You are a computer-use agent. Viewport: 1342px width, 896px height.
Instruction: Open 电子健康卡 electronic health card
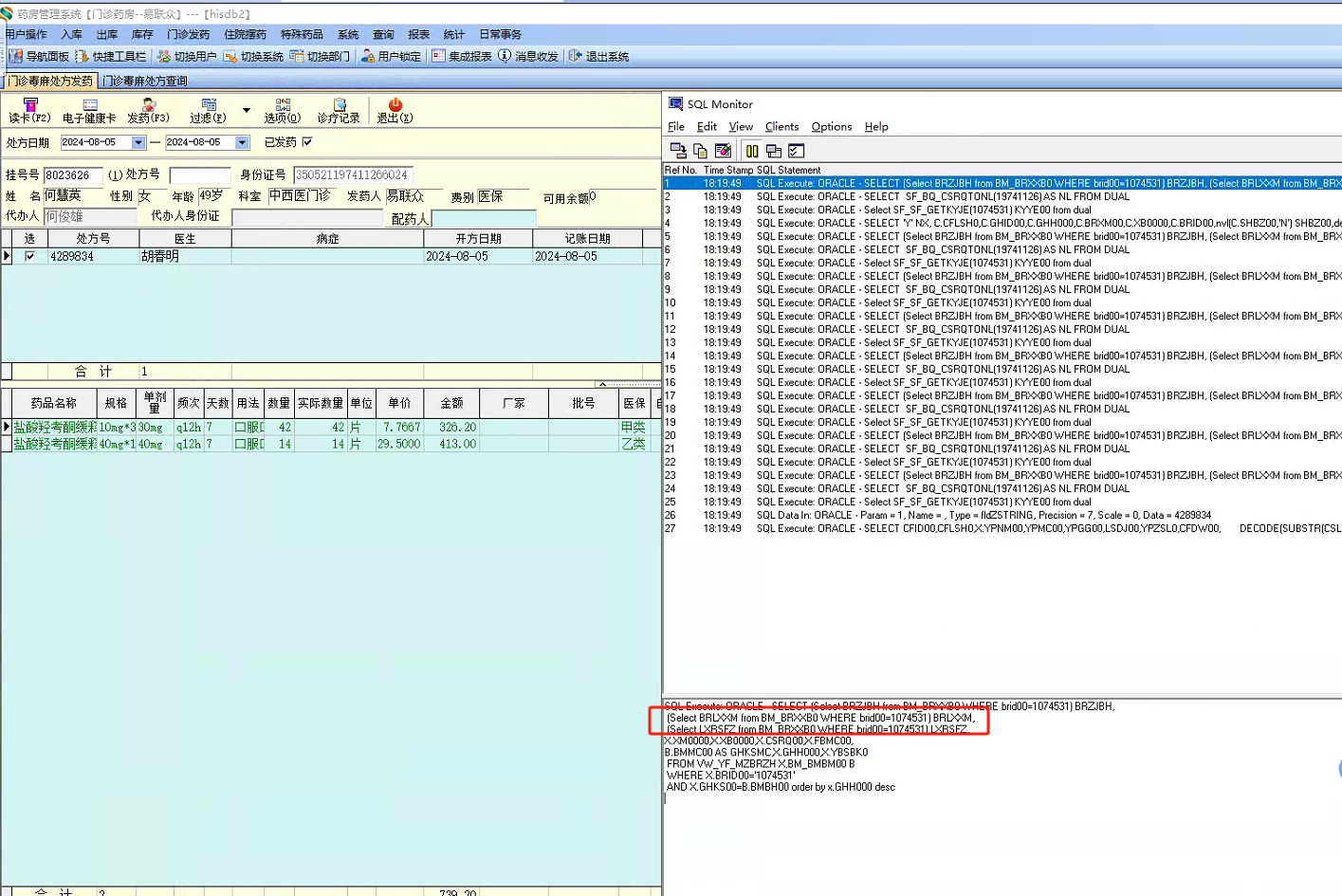tap(89, 111)
